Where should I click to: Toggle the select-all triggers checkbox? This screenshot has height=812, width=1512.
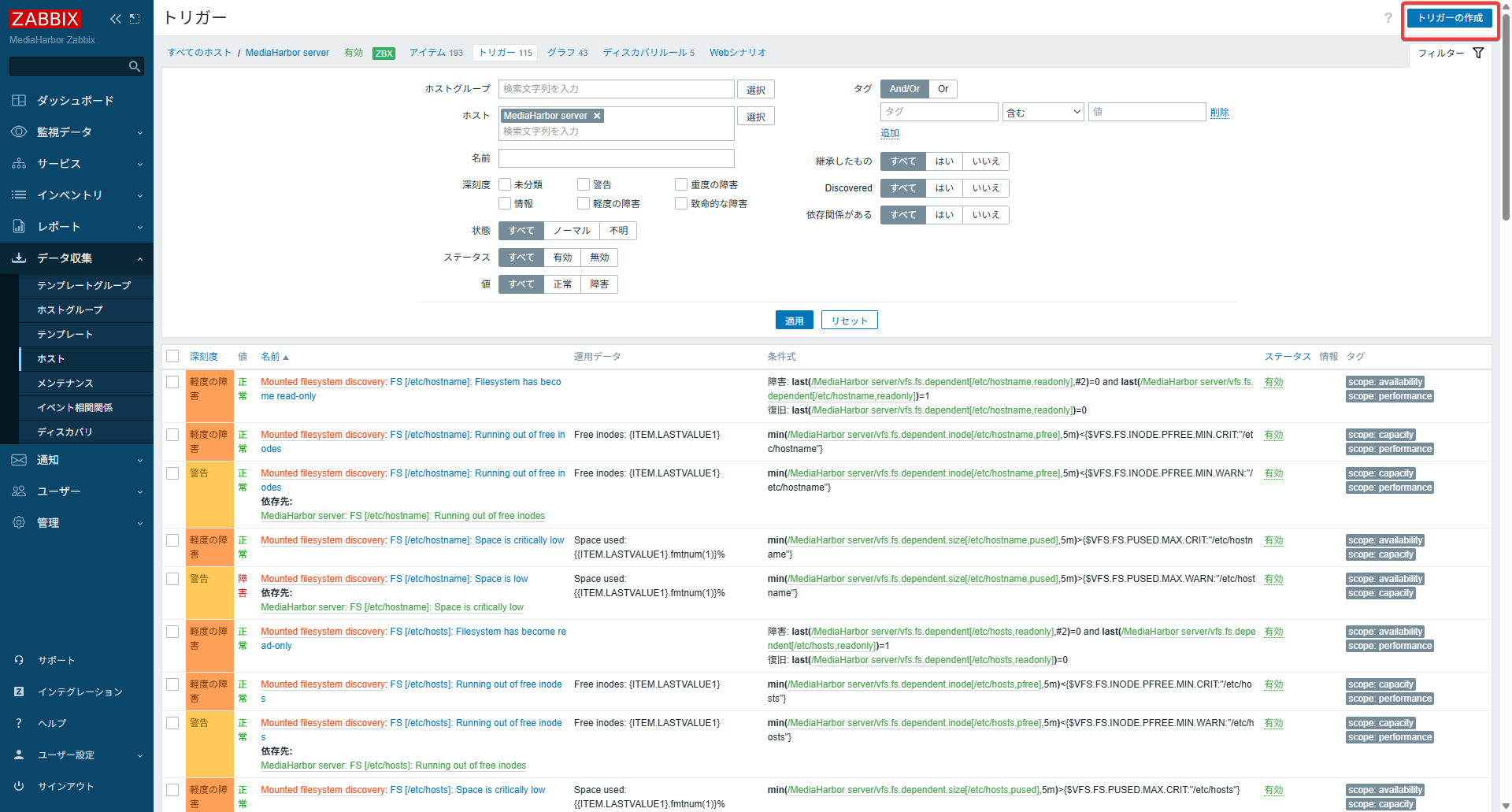[x=172, y=357]
